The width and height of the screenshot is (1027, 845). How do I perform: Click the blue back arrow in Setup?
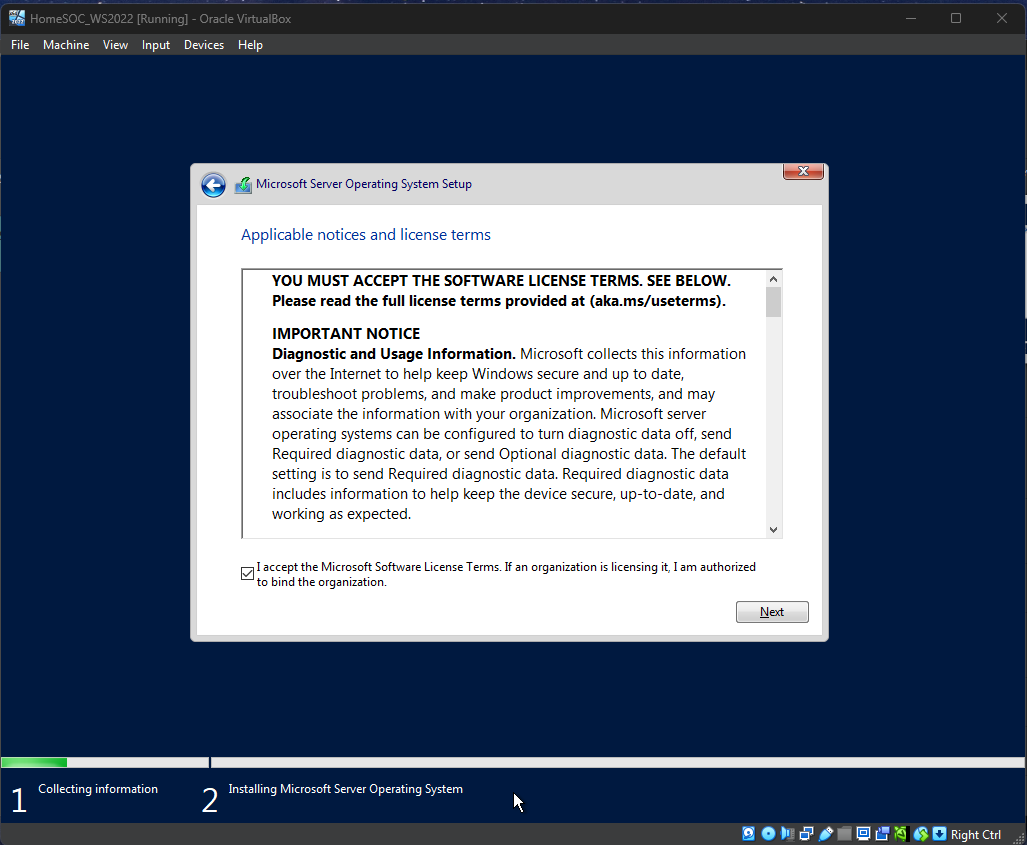tap(213, 185)
